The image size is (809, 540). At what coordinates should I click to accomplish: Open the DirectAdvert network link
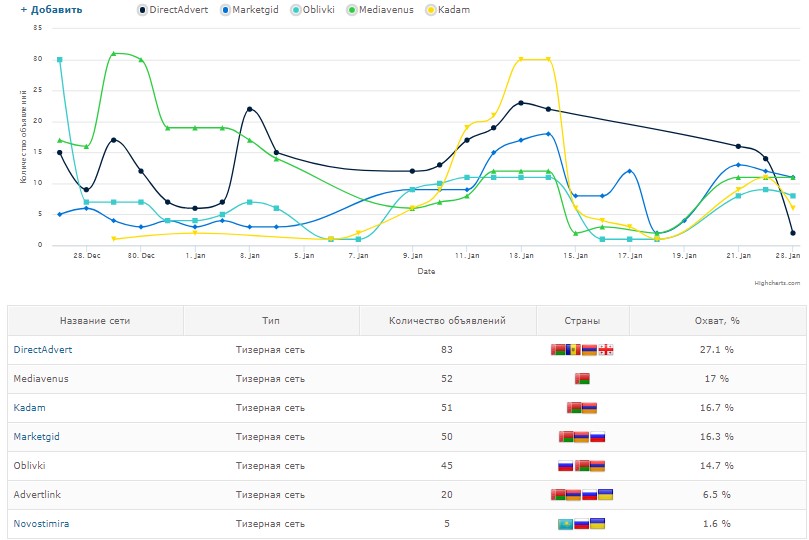click(x=43, y=350)
